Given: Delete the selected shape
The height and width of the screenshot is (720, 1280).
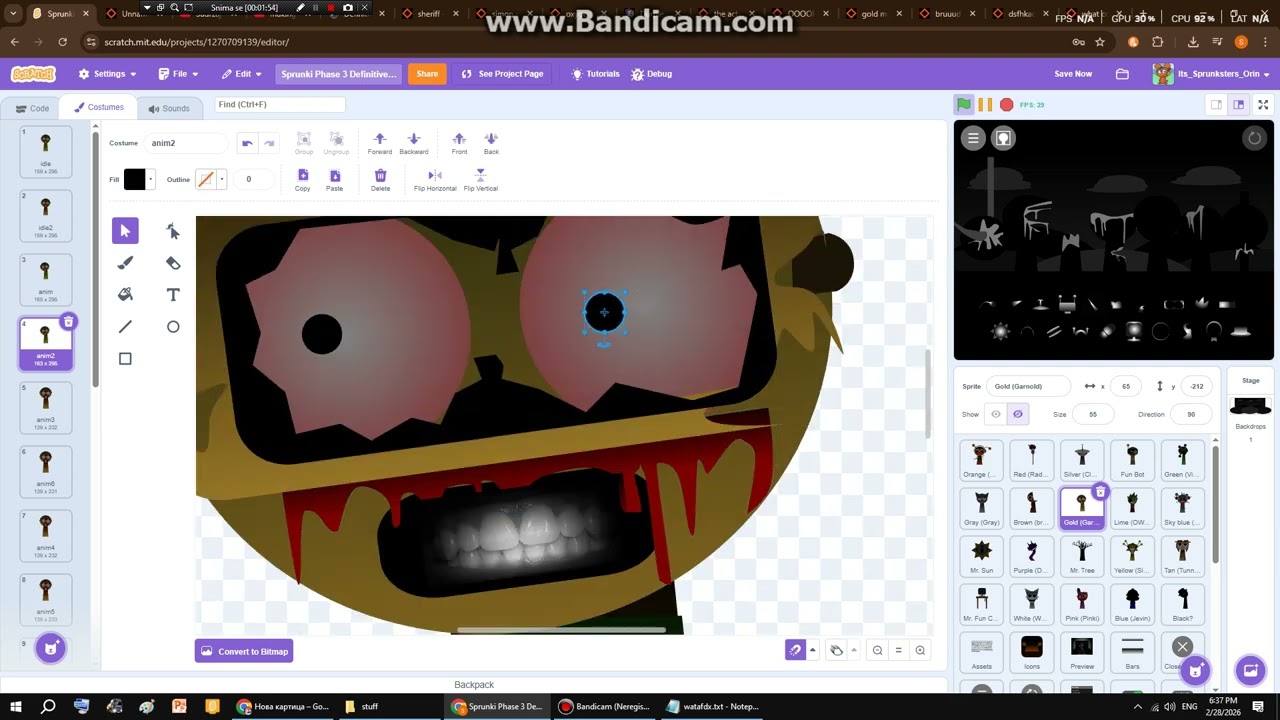Looking at the screenshot, I should [380, 180].
